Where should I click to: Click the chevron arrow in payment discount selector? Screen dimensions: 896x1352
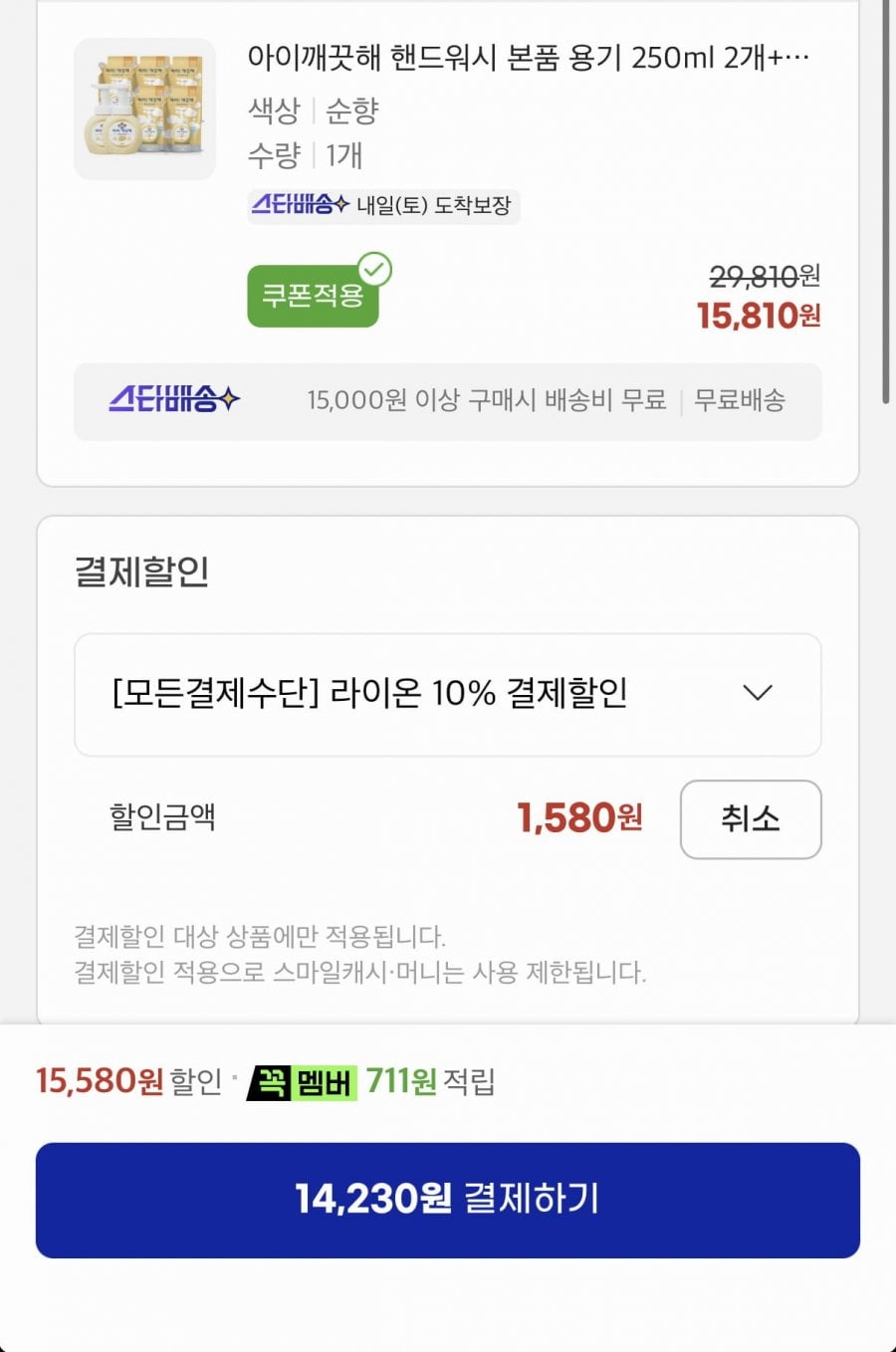(x=759, y=693)
